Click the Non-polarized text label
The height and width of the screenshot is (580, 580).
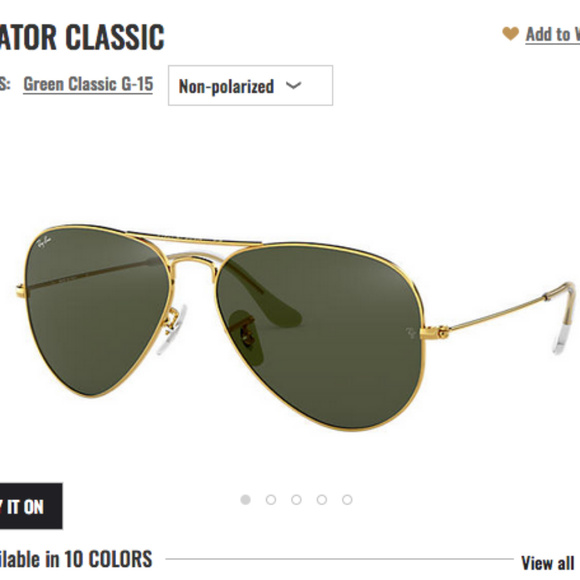click(226, 87)
